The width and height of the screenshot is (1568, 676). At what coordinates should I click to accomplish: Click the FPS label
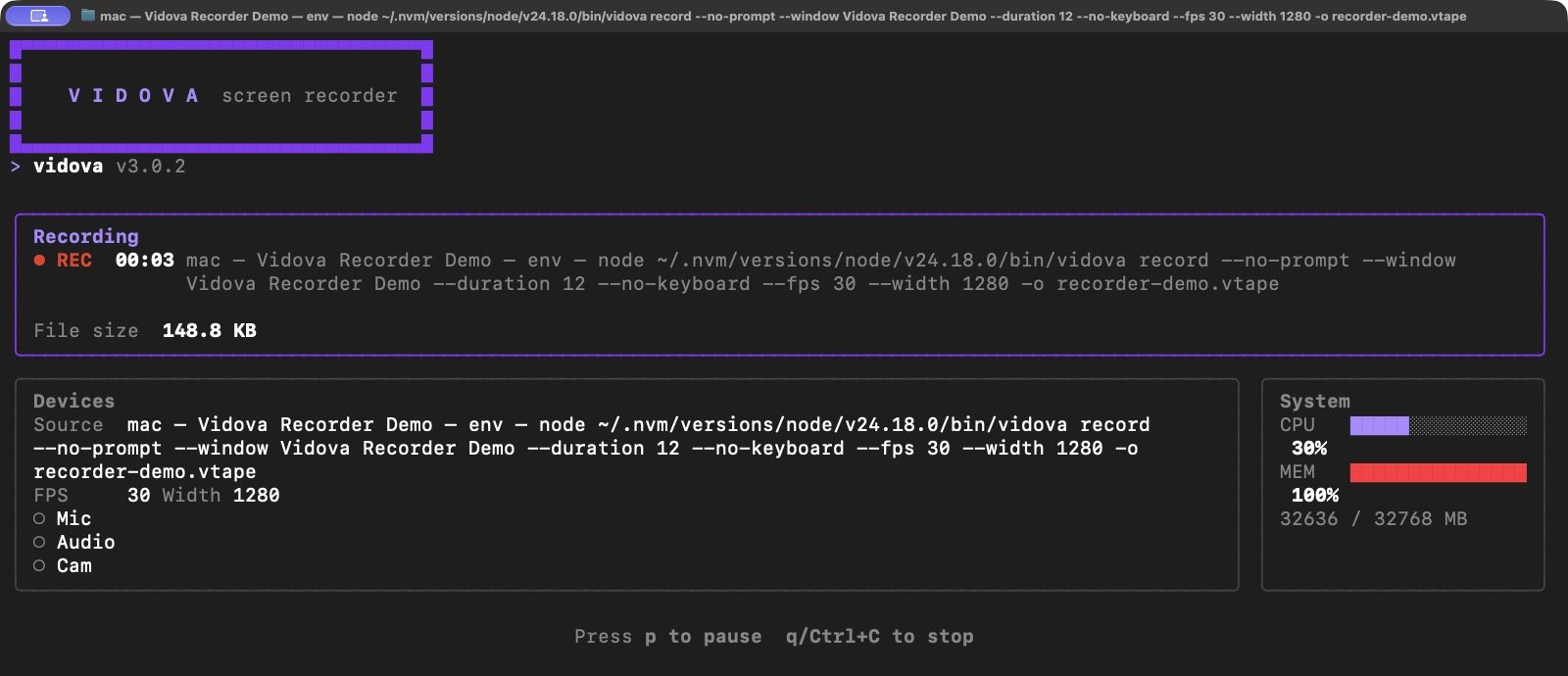tap(51, 496)
